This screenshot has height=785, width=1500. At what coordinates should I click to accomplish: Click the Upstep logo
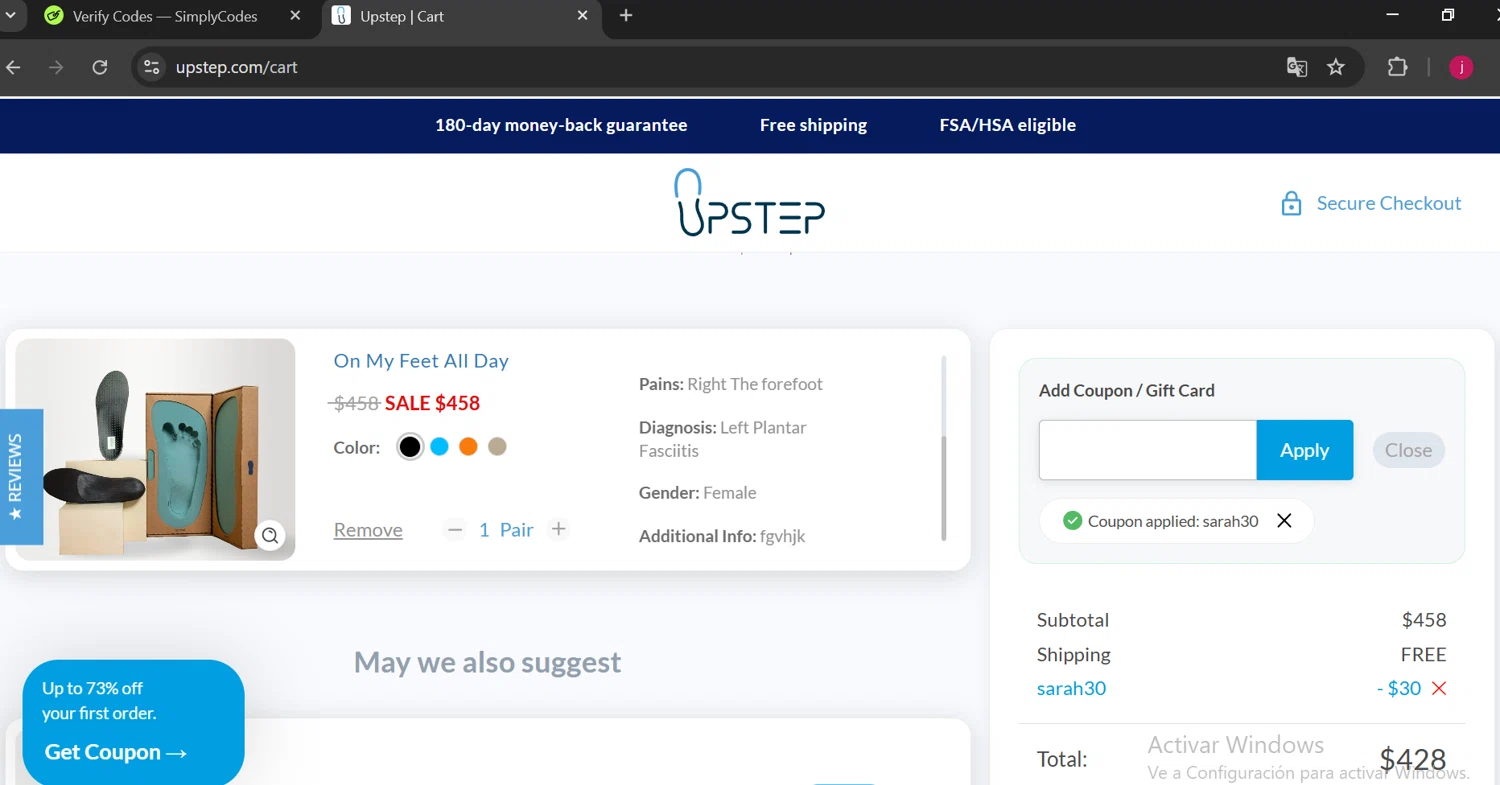click(x=749, y=202)
